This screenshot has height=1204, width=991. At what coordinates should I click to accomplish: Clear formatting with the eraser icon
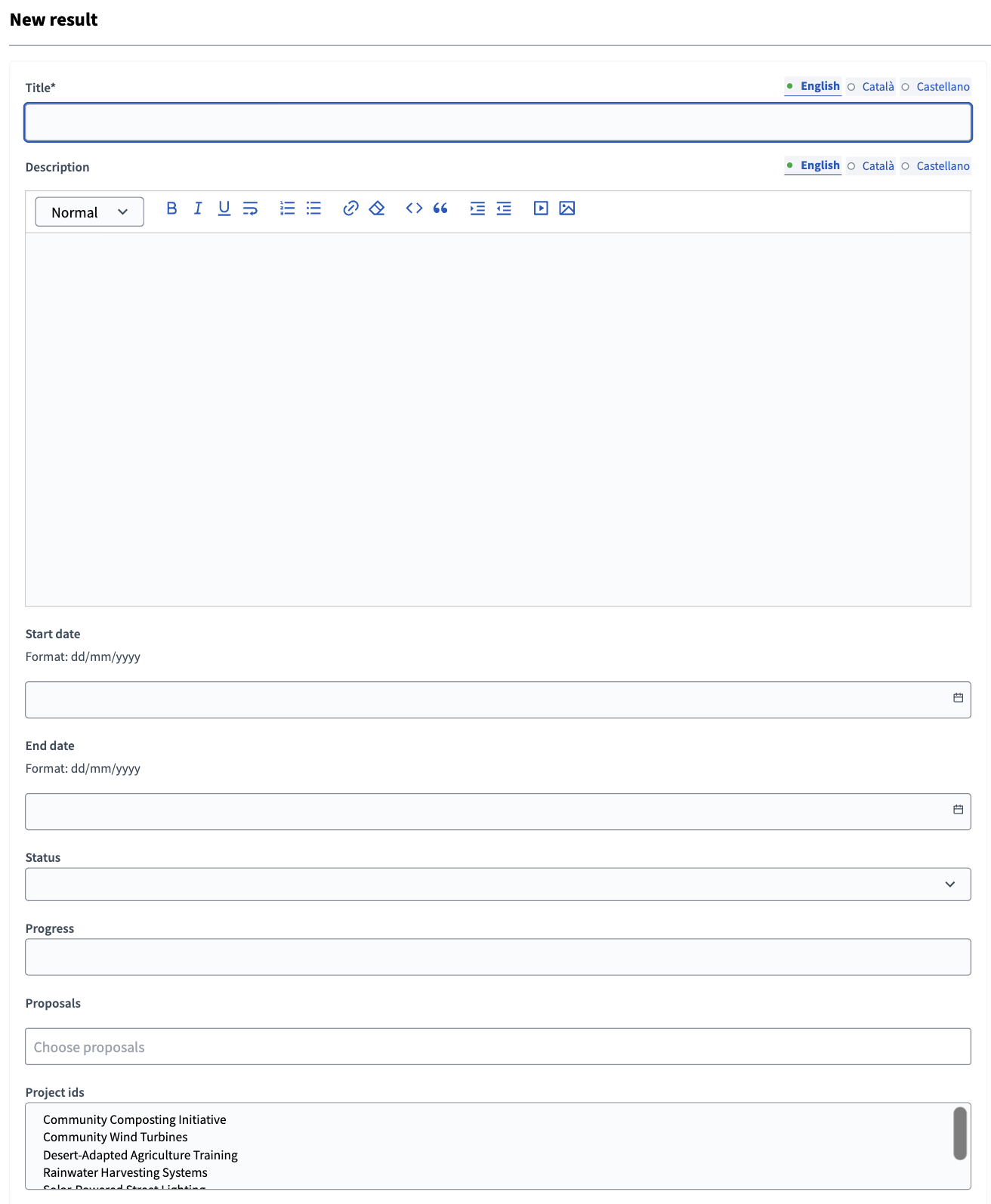click(377, 208)
